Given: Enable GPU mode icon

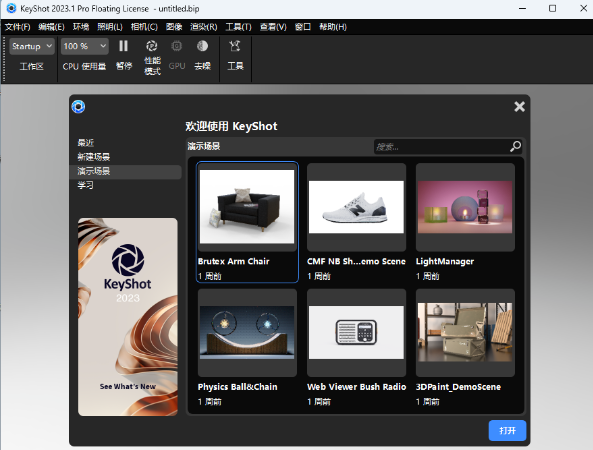Looking at the screenshot, I should point(176,46).
